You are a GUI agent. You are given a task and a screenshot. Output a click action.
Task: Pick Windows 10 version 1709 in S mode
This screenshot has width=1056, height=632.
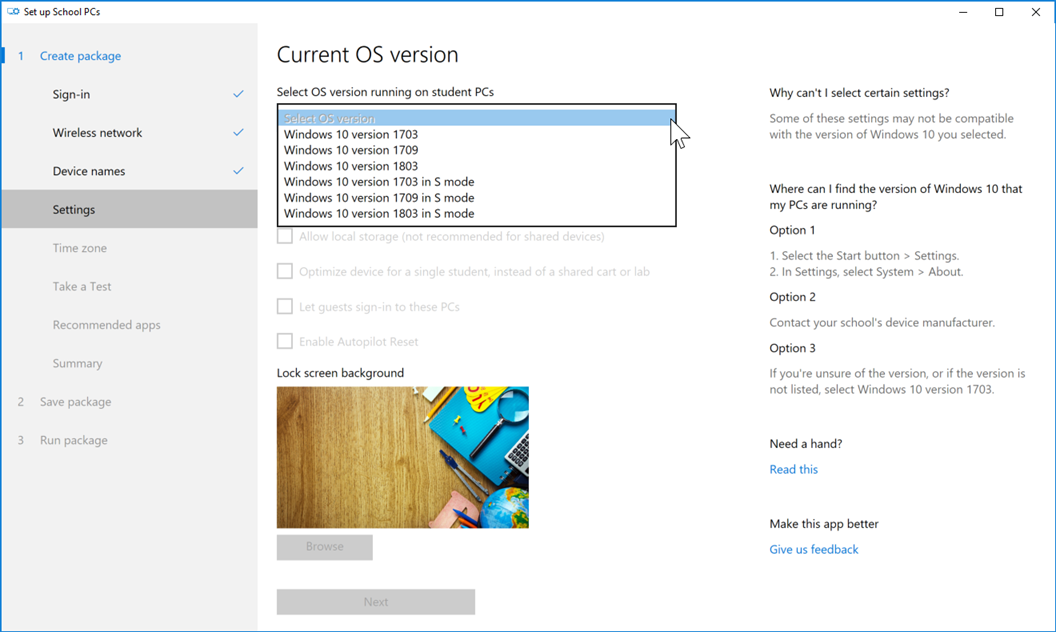[x=379, y=198]
